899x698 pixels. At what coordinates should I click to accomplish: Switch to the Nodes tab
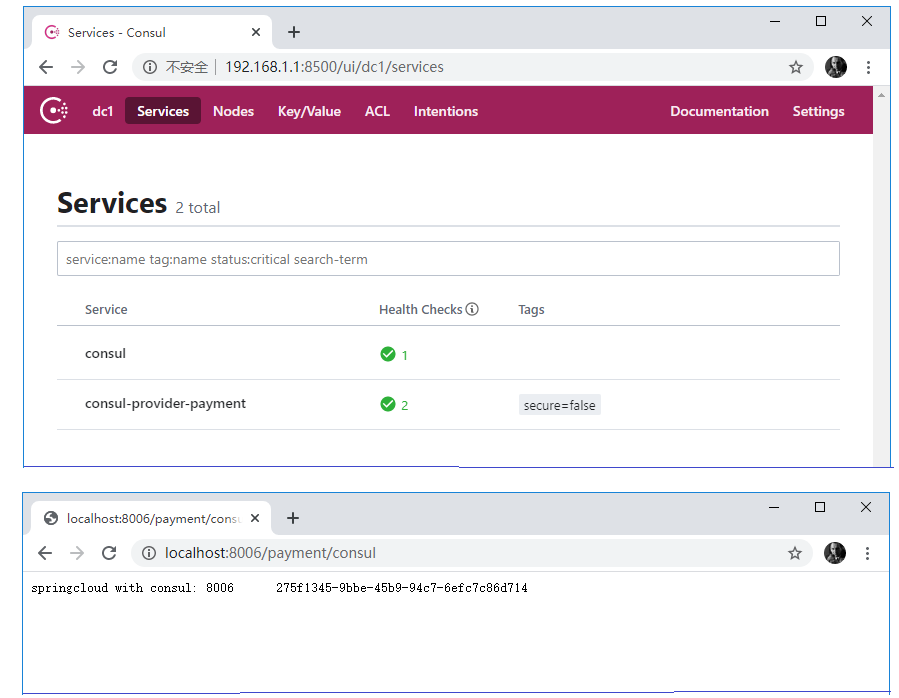coord(233,111)
